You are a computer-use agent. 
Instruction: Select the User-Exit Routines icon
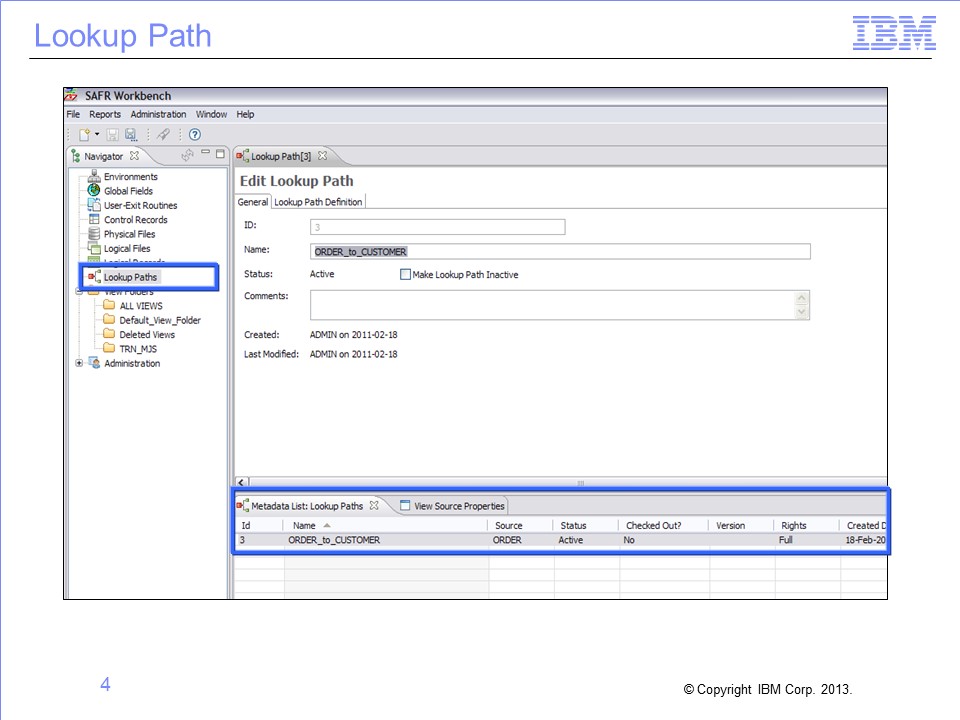pyautogui.click(x=94, y=205)
